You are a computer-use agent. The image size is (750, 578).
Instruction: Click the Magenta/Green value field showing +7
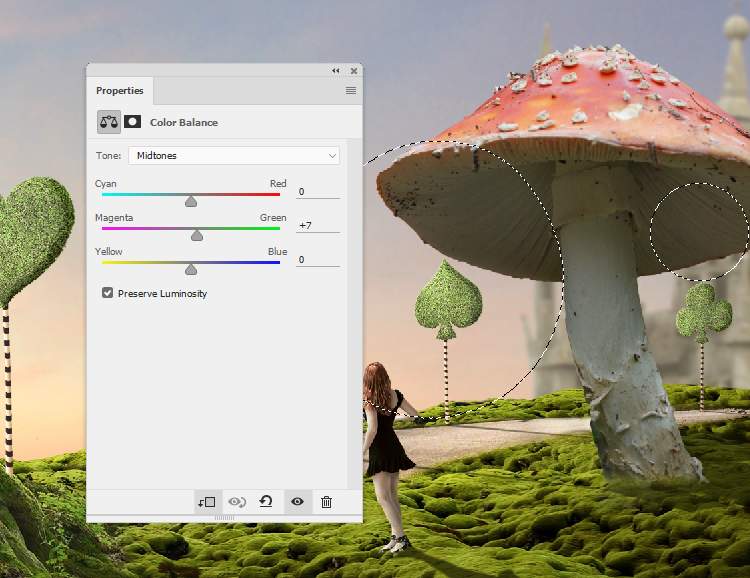point(317,226)
